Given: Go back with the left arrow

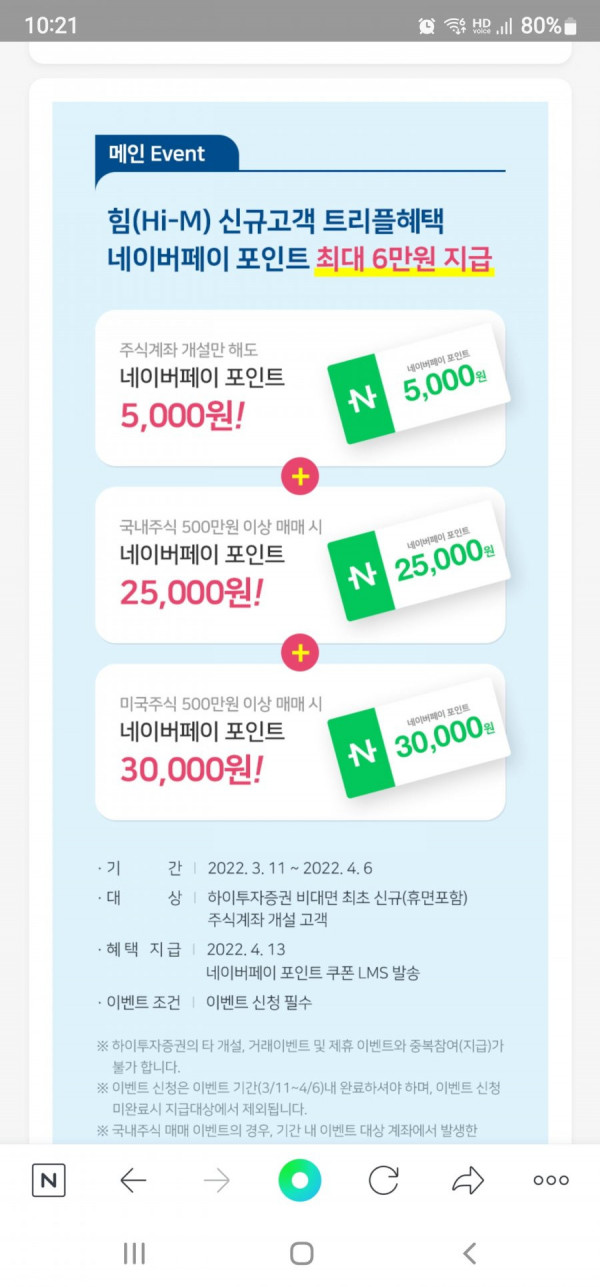Looking at the screenshot, I should (x=133, y=1180).
